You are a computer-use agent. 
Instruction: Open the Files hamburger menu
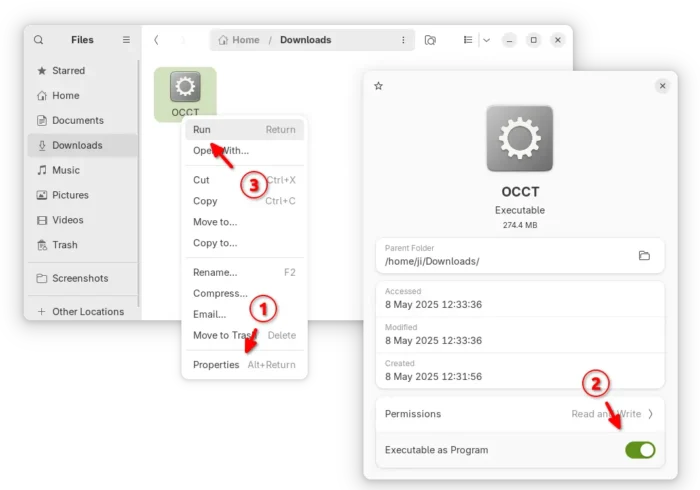(x=126, y=40)
